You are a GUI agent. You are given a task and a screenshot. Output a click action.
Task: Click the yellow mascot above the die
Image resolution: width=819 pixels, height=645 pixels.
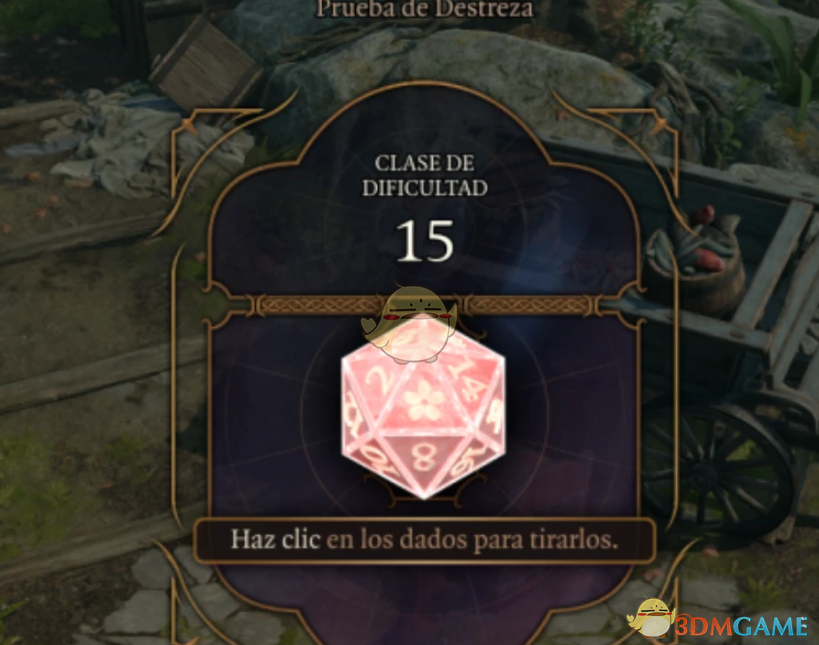[409, 325]
